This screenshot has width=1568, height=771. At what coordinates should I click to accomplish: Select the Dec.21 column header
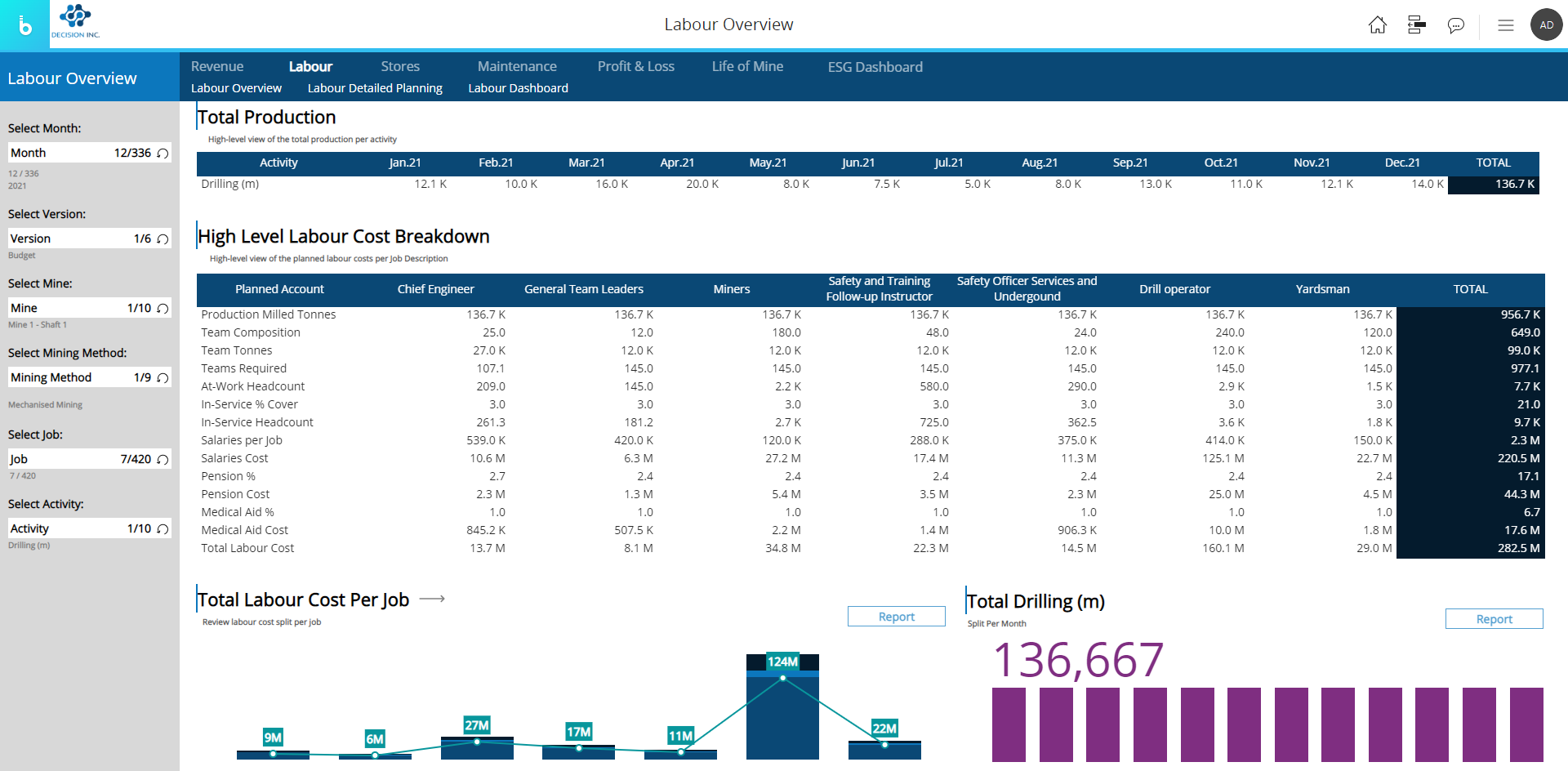point(1402,163)
